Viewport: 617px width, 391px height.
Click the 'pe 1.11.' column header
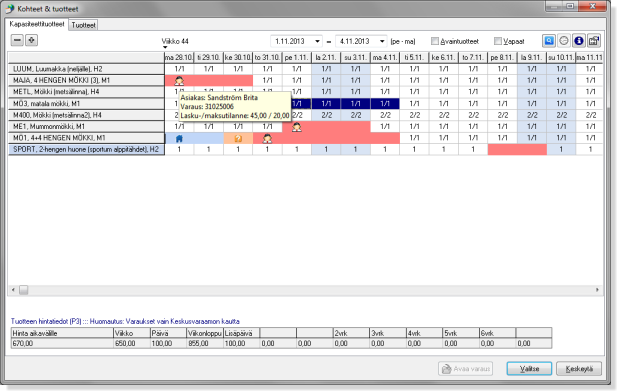pyautogui.click(x=297, y=57)
